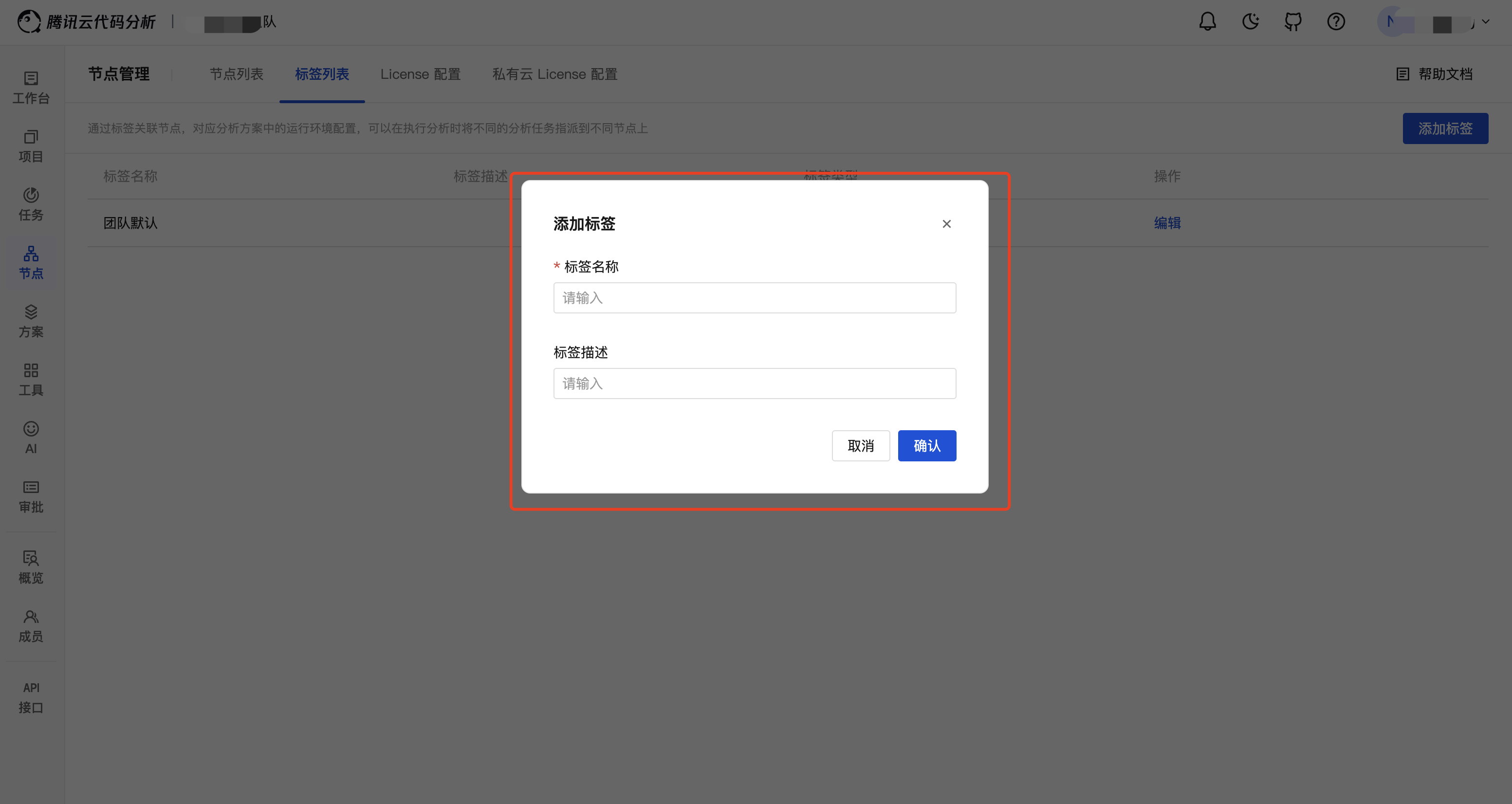Close the 添加标签 dialog with X
The image size is (1512, 804).
point(947,223)
